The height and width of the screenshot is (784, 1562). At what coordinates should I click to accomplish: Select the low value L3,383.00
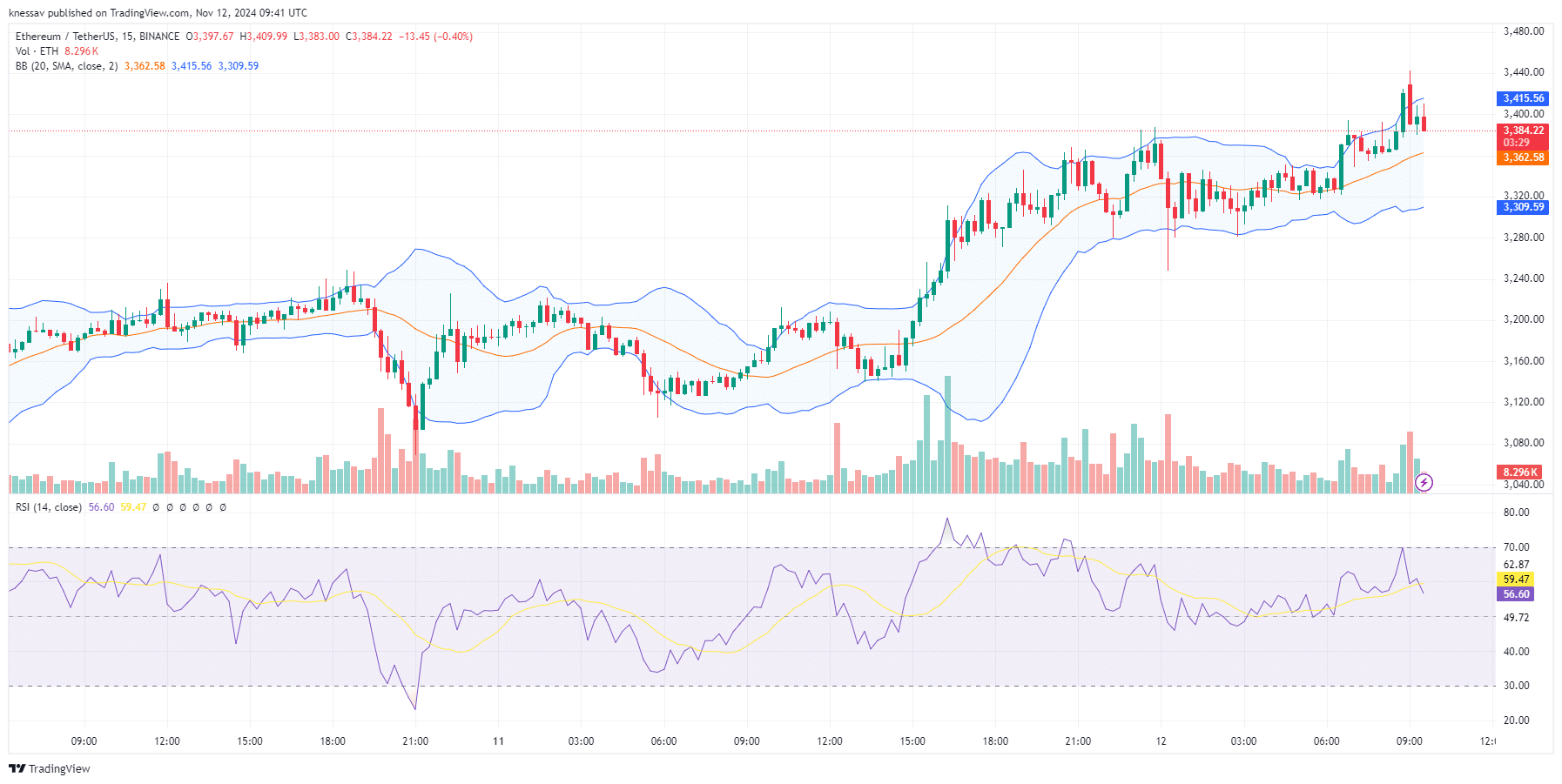click(317, 37)
